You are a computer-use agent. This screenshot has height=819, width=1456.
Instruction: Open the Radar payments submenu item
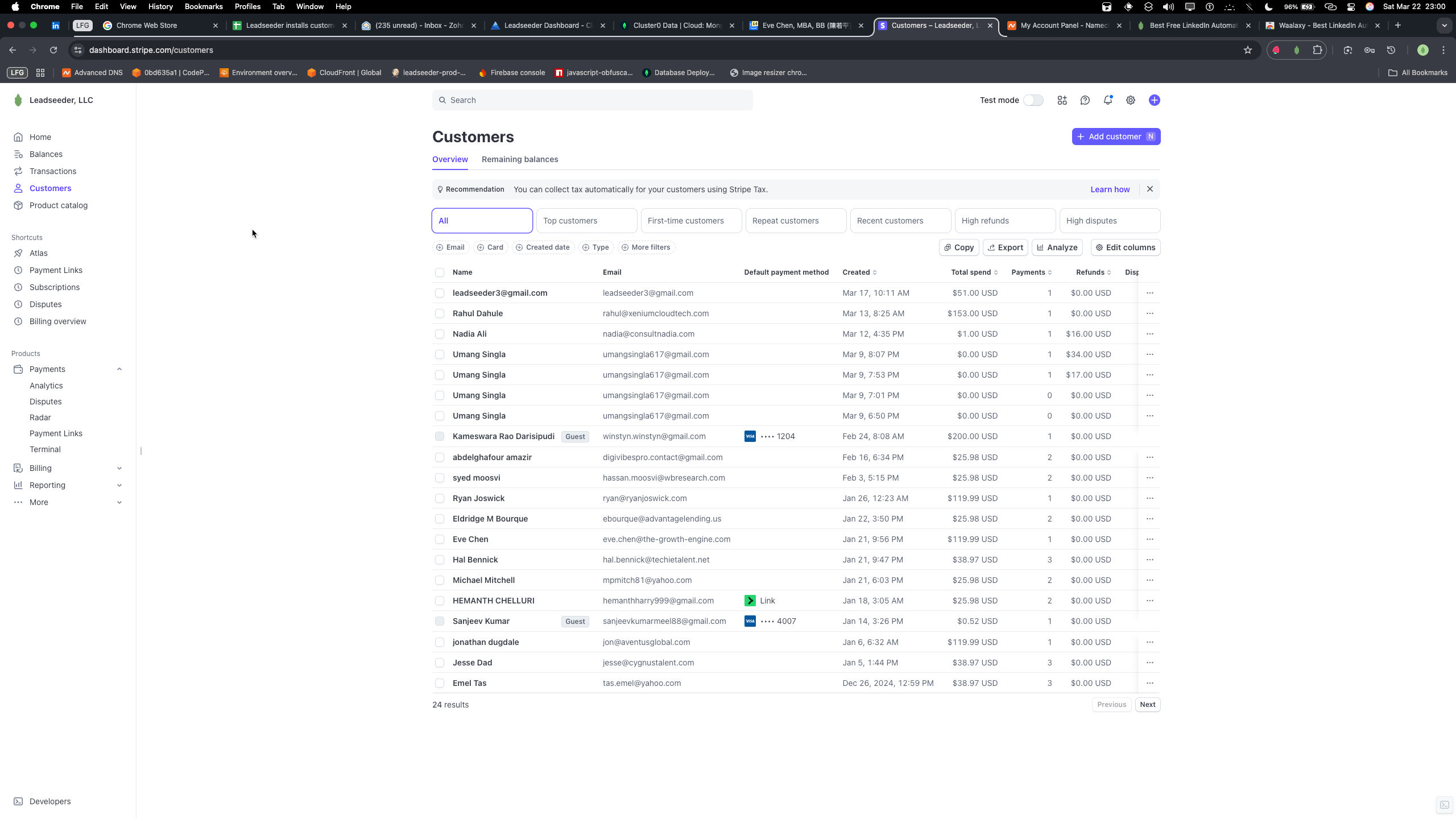40,417
